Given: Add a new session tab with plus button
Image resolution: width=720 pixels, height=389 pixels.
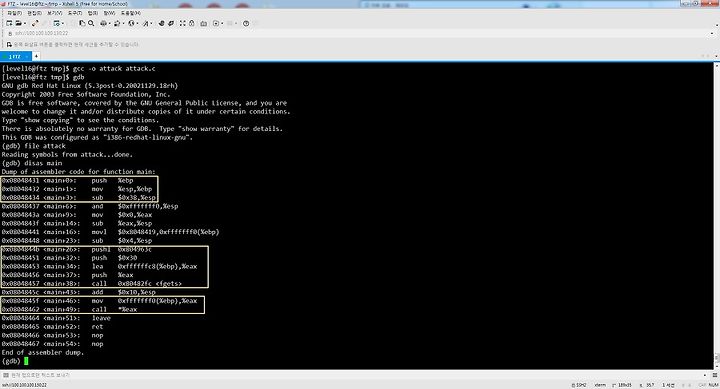Looking at the screenshot, I should [x=36, y=56].
